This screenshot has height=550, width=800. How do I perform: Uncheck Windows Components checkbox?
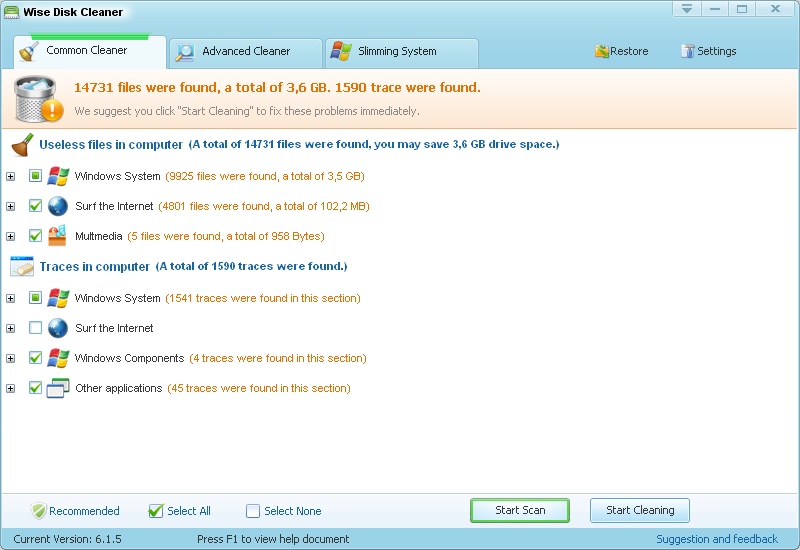point(35,358)
